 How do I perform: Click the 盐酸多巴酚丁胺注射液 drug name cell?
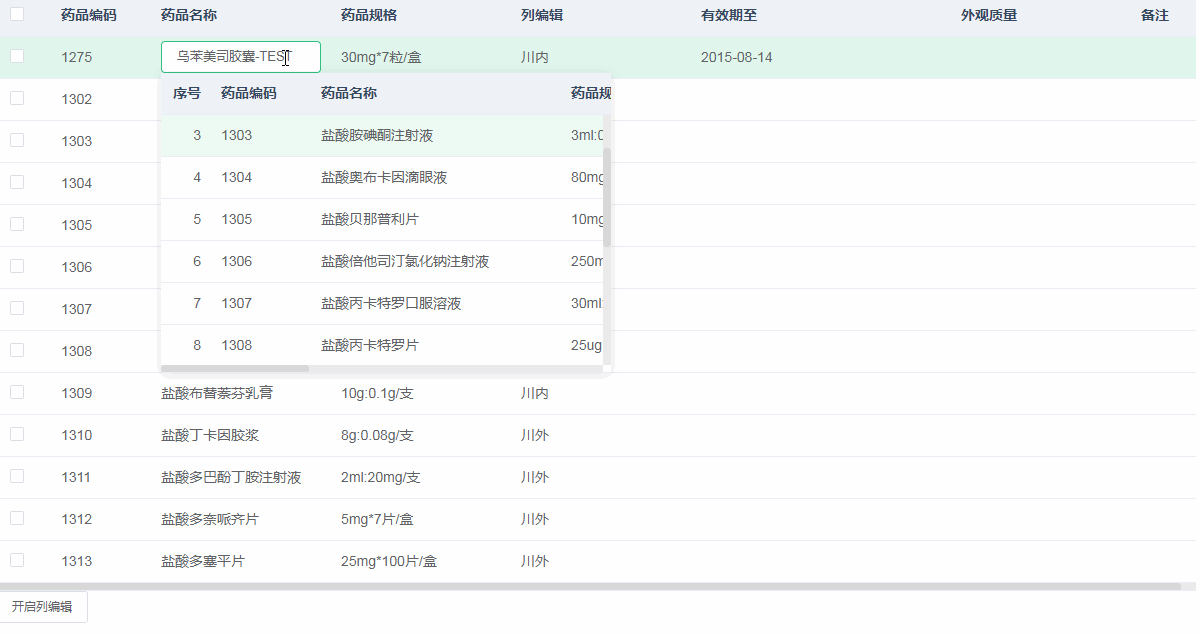point(231,477)
